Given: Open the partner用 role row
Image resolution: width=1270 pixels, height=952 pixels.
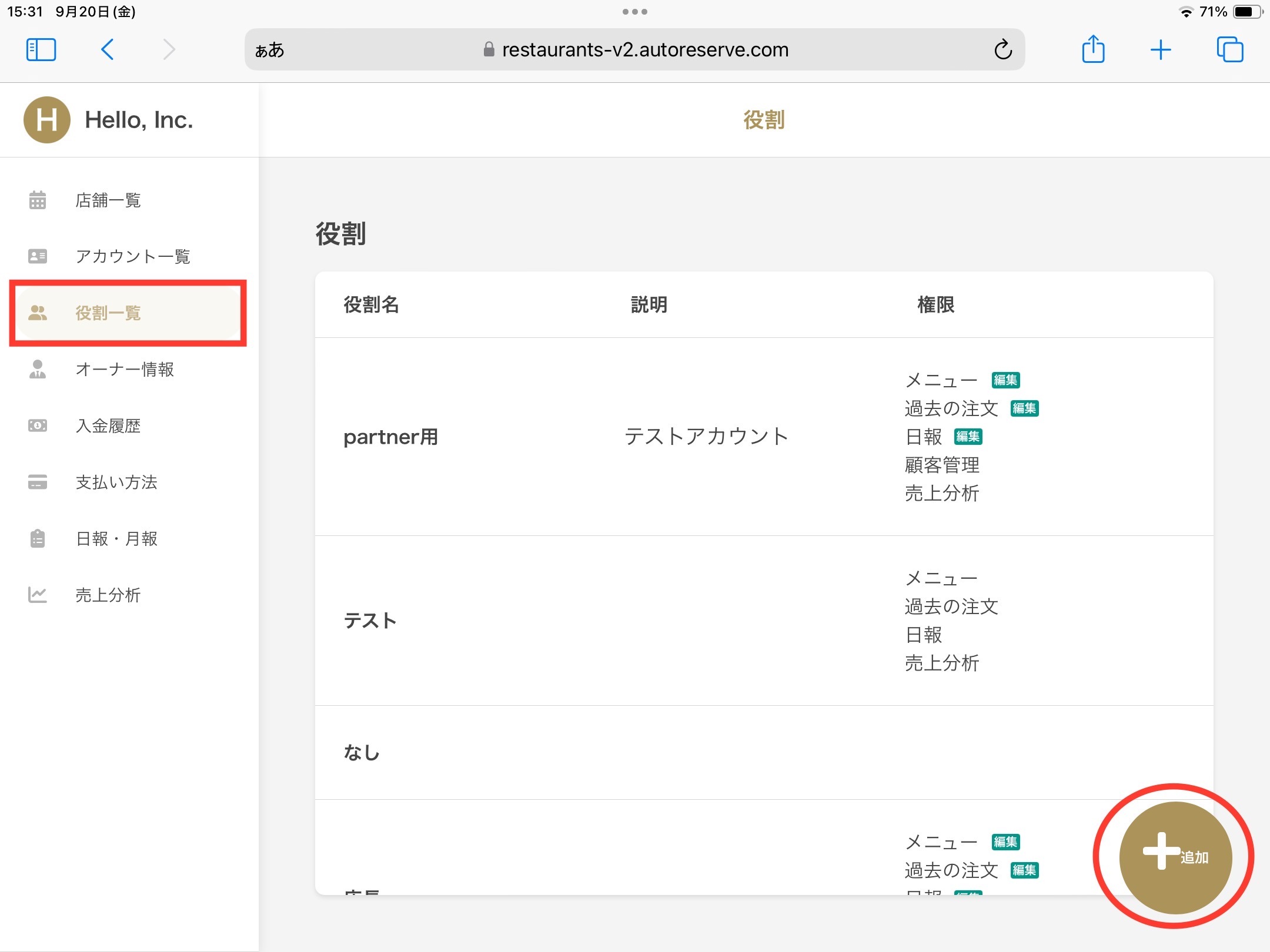Looking at the screenshot, I should click(x=390, y=437).
